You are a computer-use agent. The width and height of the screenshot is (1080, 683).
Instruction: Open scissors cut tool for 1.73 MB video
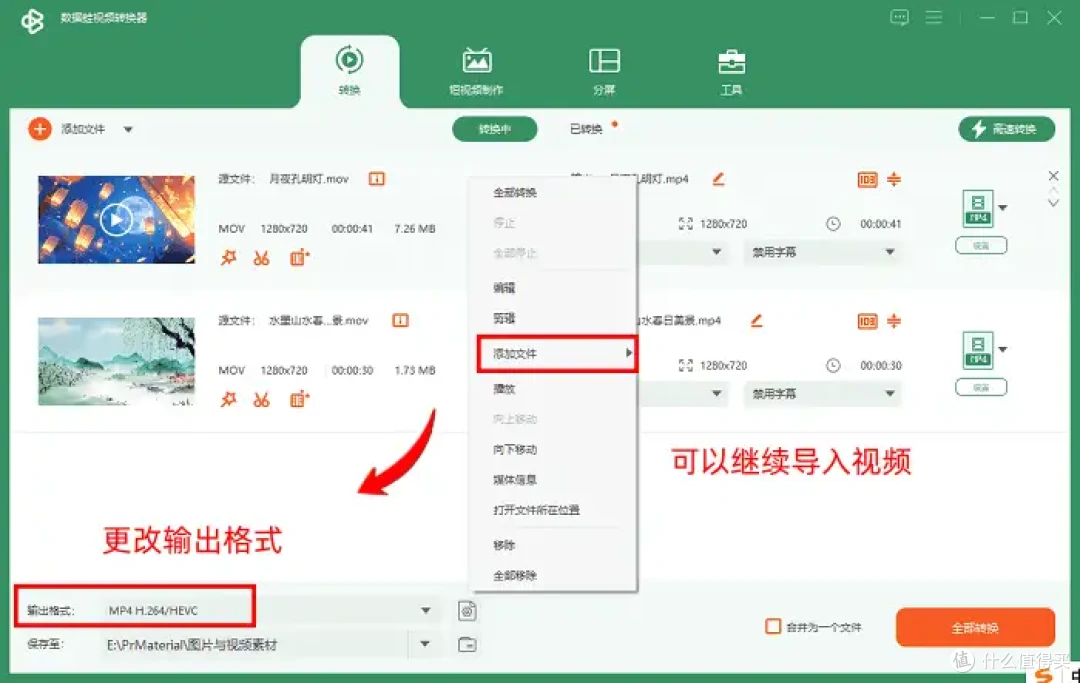coord(261,400)
